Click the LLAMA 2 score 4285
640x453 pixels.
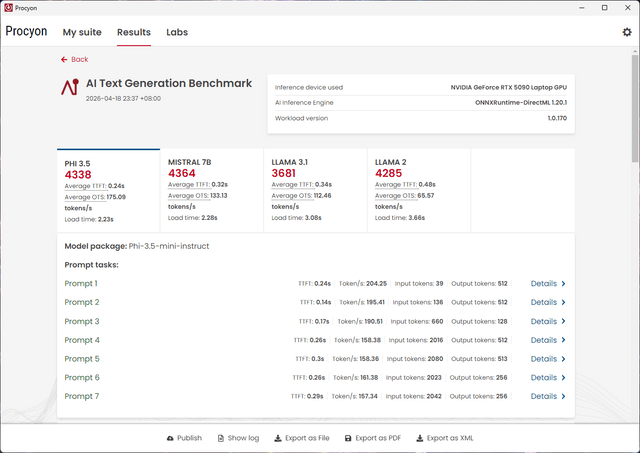click(x=389, y=173)
